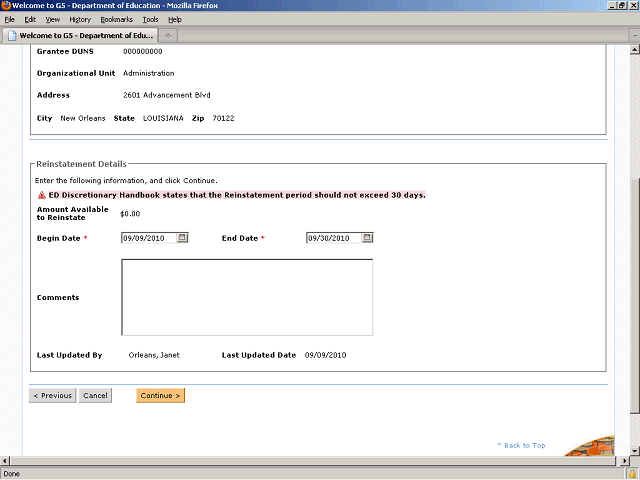Click the Previous button

coord(52,395)
